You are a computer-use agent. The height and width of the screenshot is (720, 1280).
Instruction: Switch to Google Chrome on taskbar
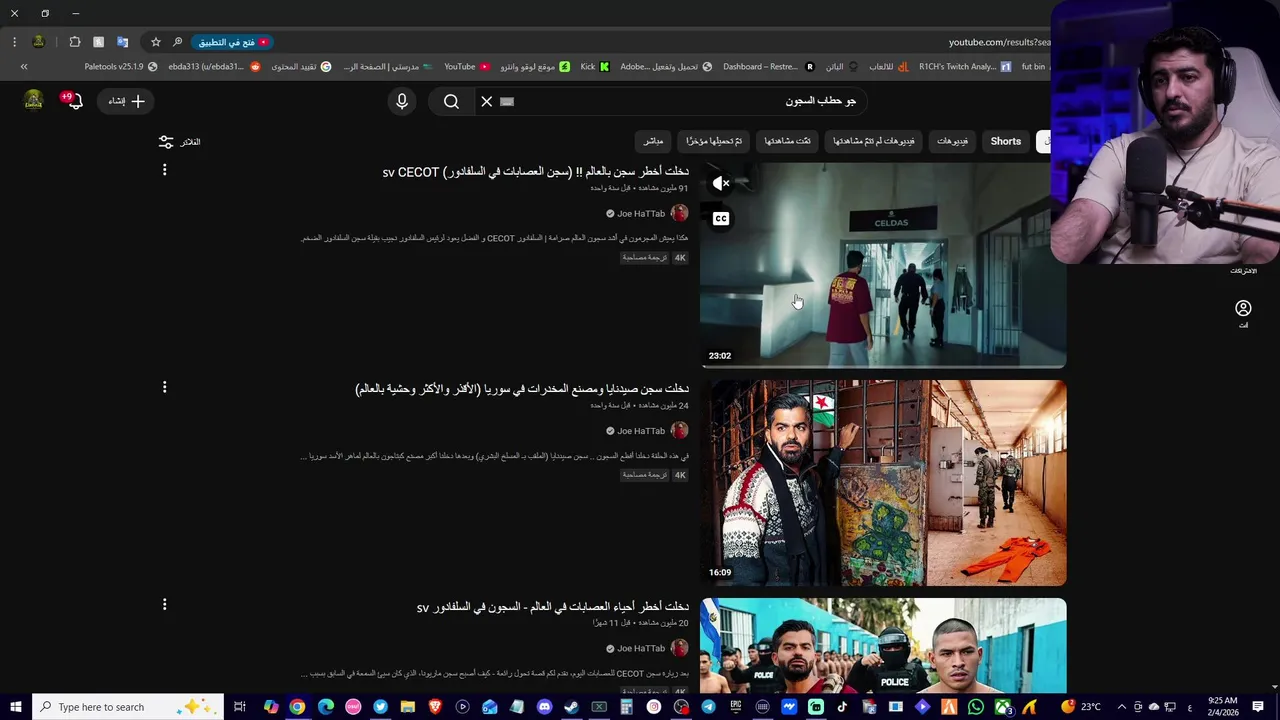[298, 707]
